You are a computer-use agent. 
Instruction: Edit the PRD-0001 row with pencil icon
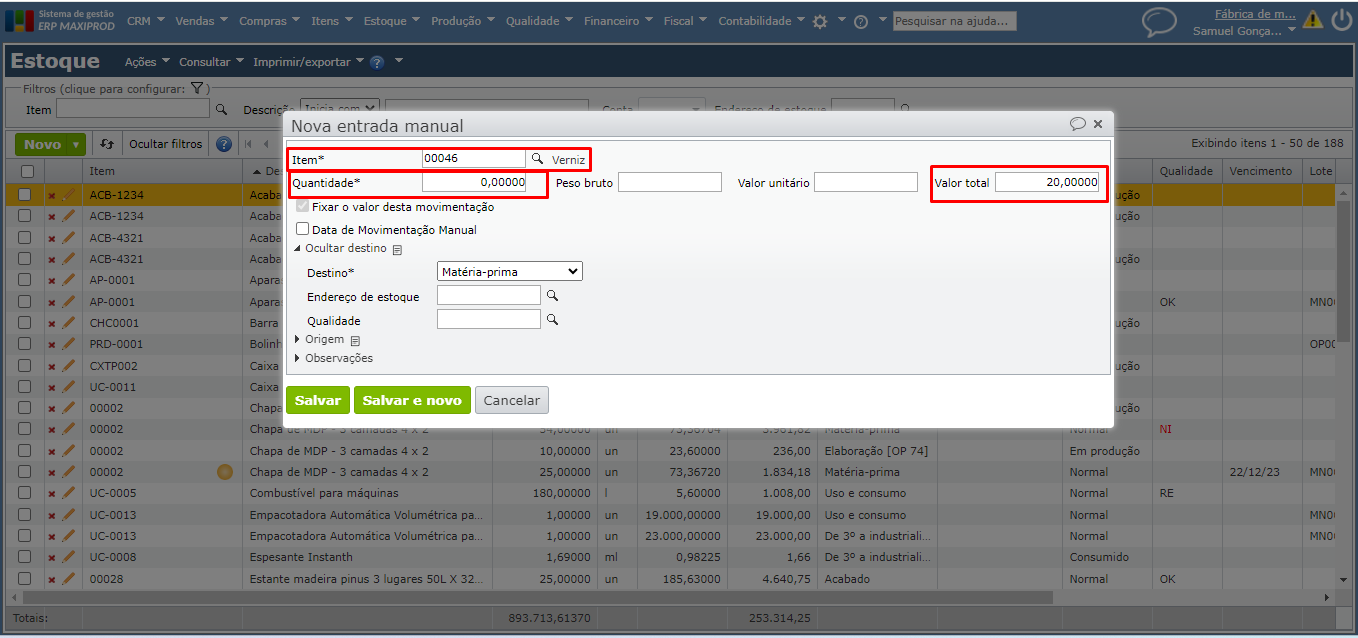point(68,344)
